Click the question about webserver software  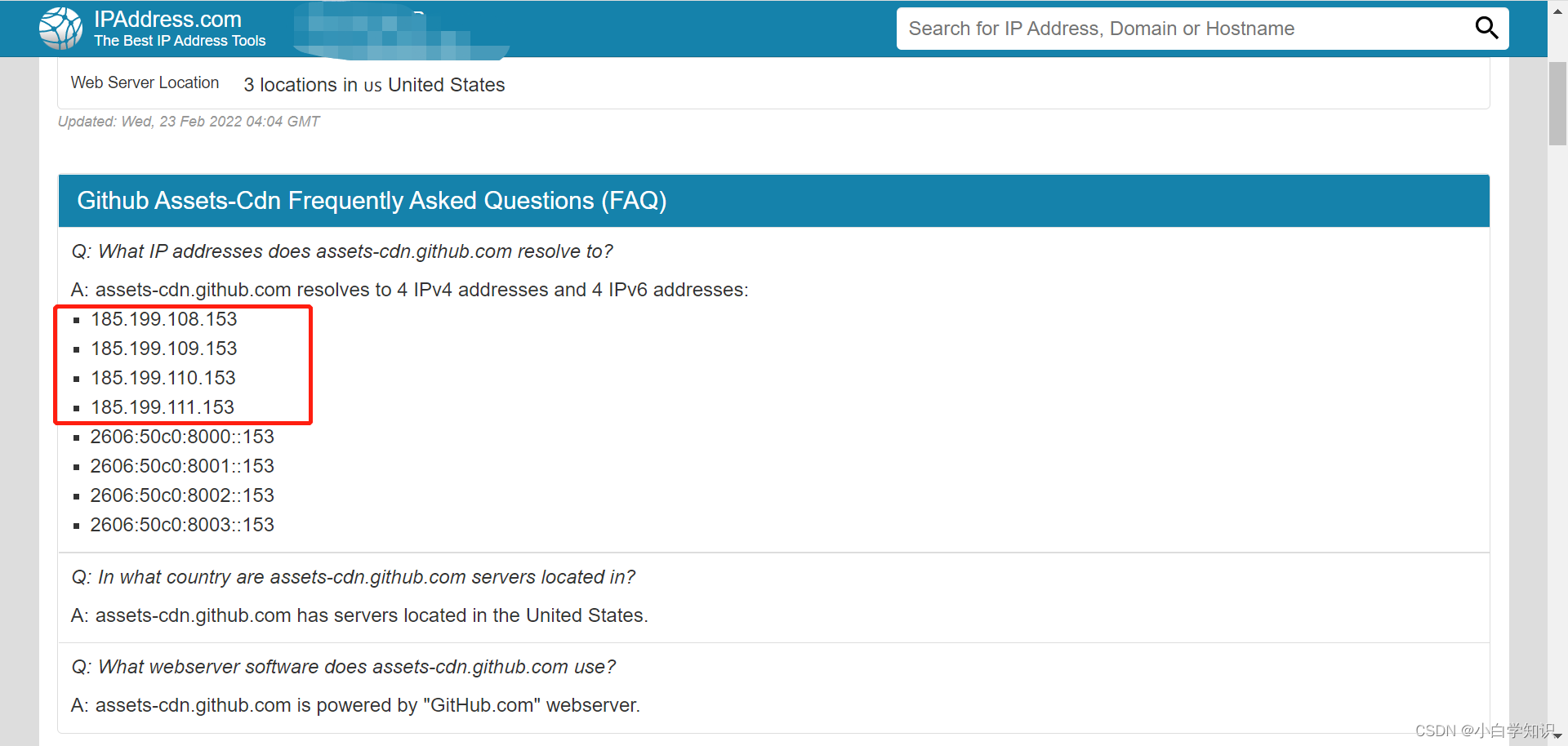coord(344,667)
